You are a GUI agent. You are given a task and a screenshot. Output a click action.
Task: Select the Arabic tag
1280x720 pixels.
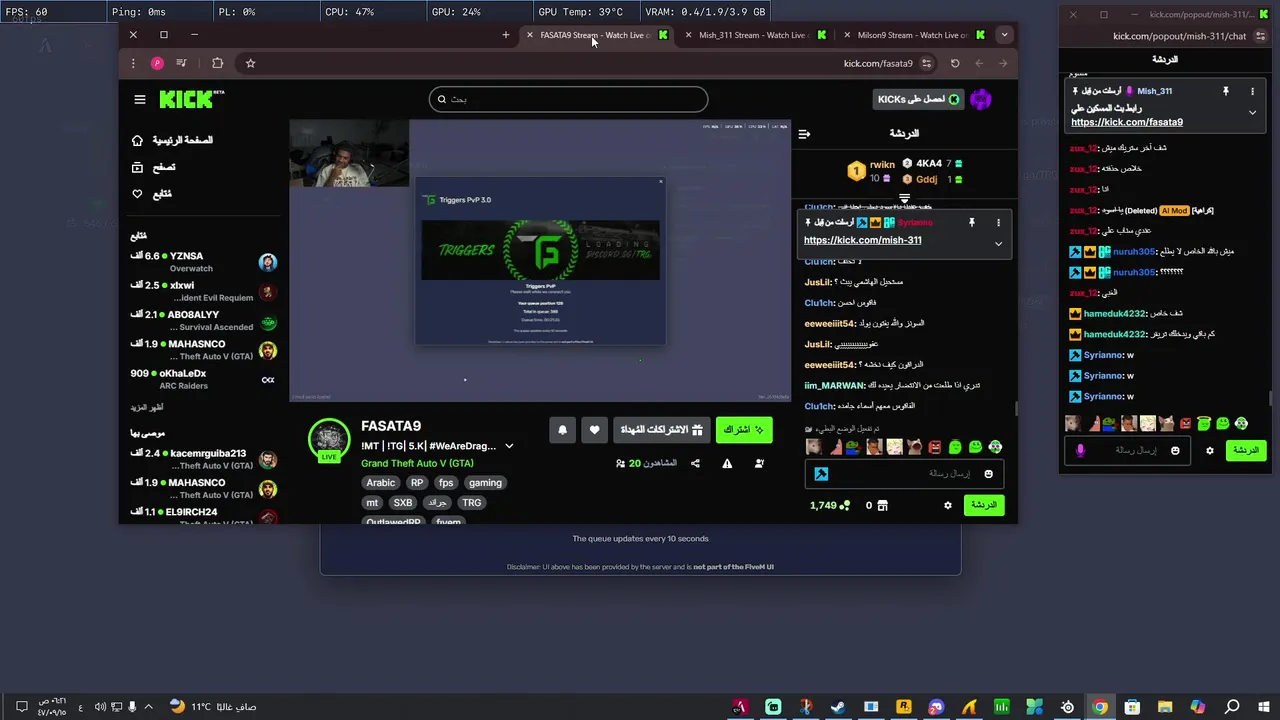coord(380,483)
